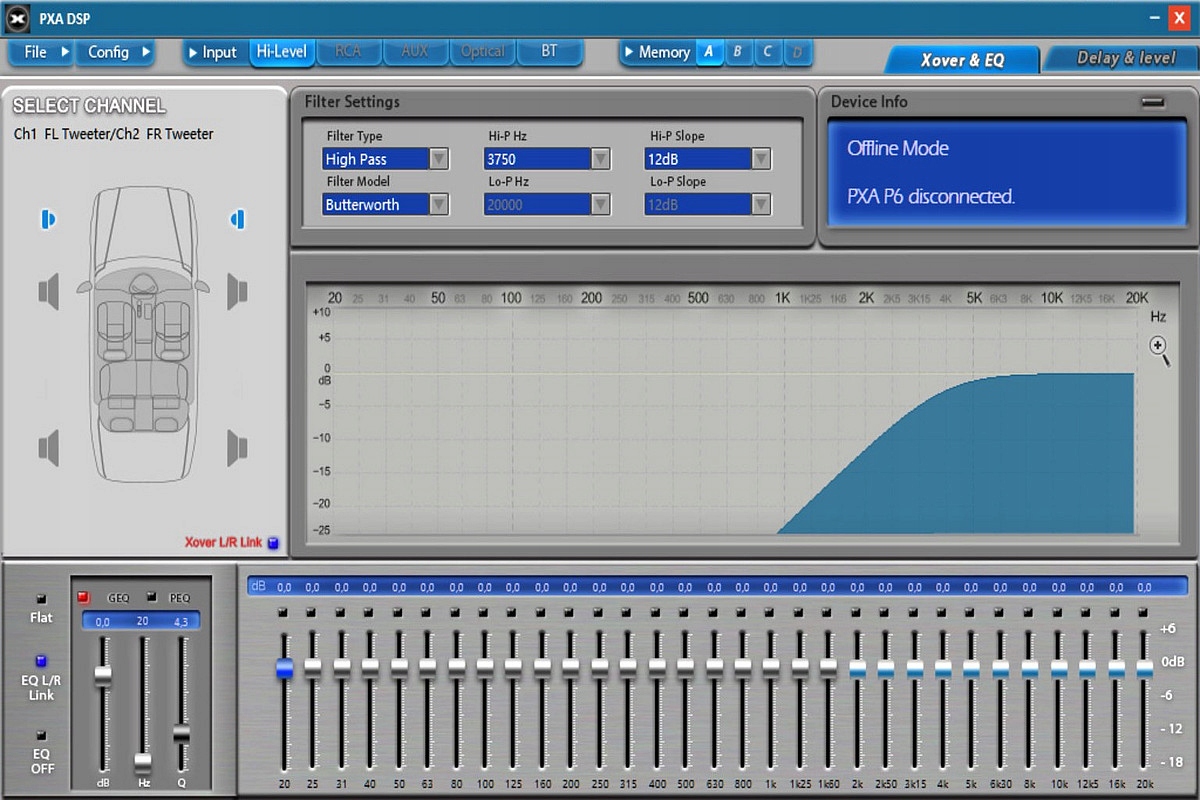Select the rear left speaker icon
Image resolution: width=1200 pixels, height=800 pixels.
click(x=49, y=447)
